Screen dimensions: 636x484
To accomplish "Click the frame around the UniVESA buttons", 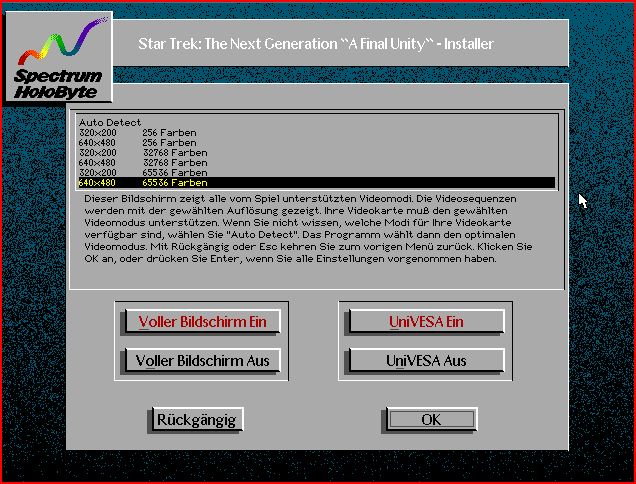I will (x=426, y=303).
